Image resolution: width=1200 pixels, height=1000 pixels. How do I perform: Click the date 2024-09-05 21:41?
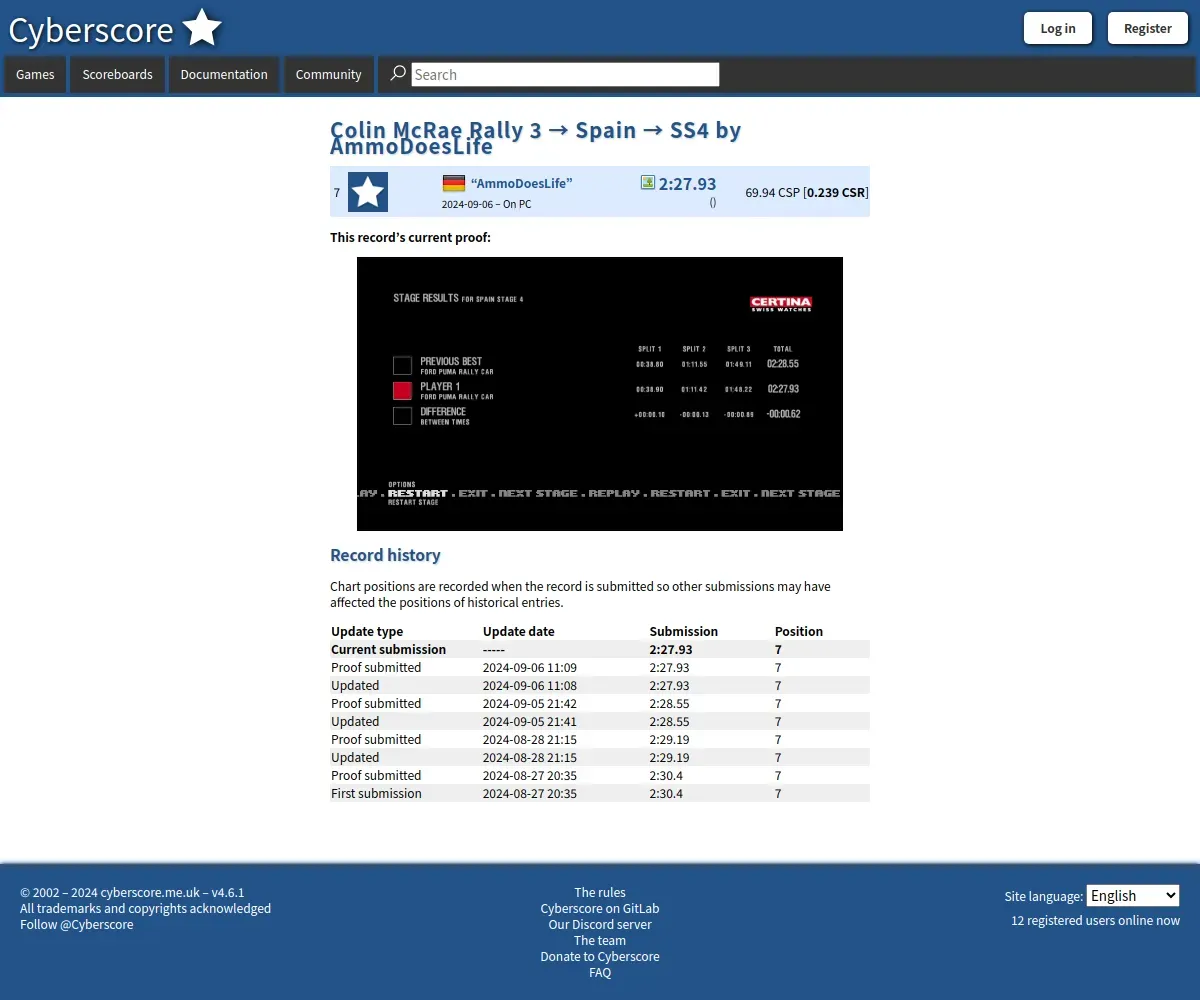pyautogui.click(x=530, y=721)
